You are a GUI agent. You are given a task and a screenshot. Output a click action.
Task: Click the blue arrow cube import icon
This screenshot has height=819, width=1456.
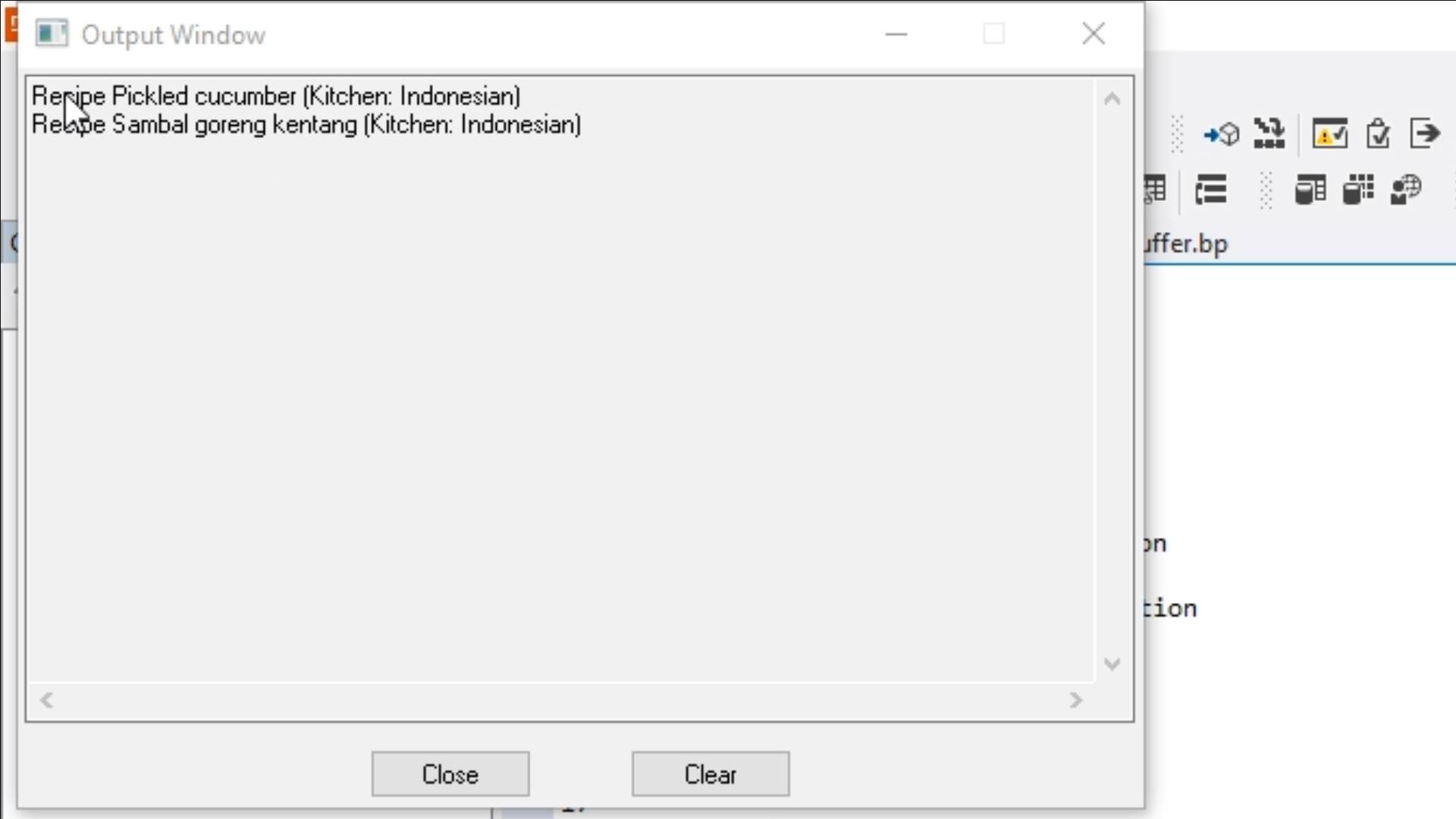tap(1221, 134)
